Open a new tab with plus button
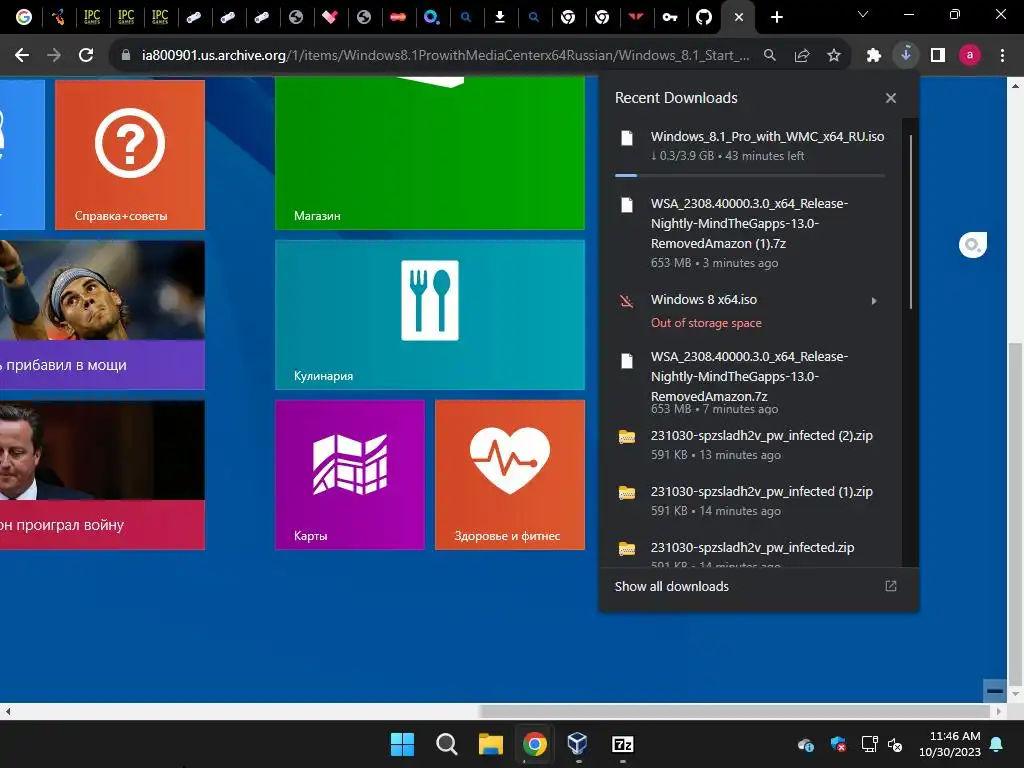The width and height of the screenshot is (1024, 768). pyautogui.click(x=776, y=17)
